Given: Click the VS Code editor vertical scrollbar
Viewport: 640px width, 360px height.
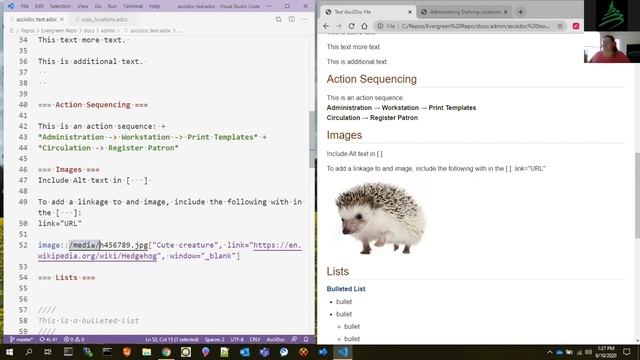Looking at the screenshot, I should point(312,139).
